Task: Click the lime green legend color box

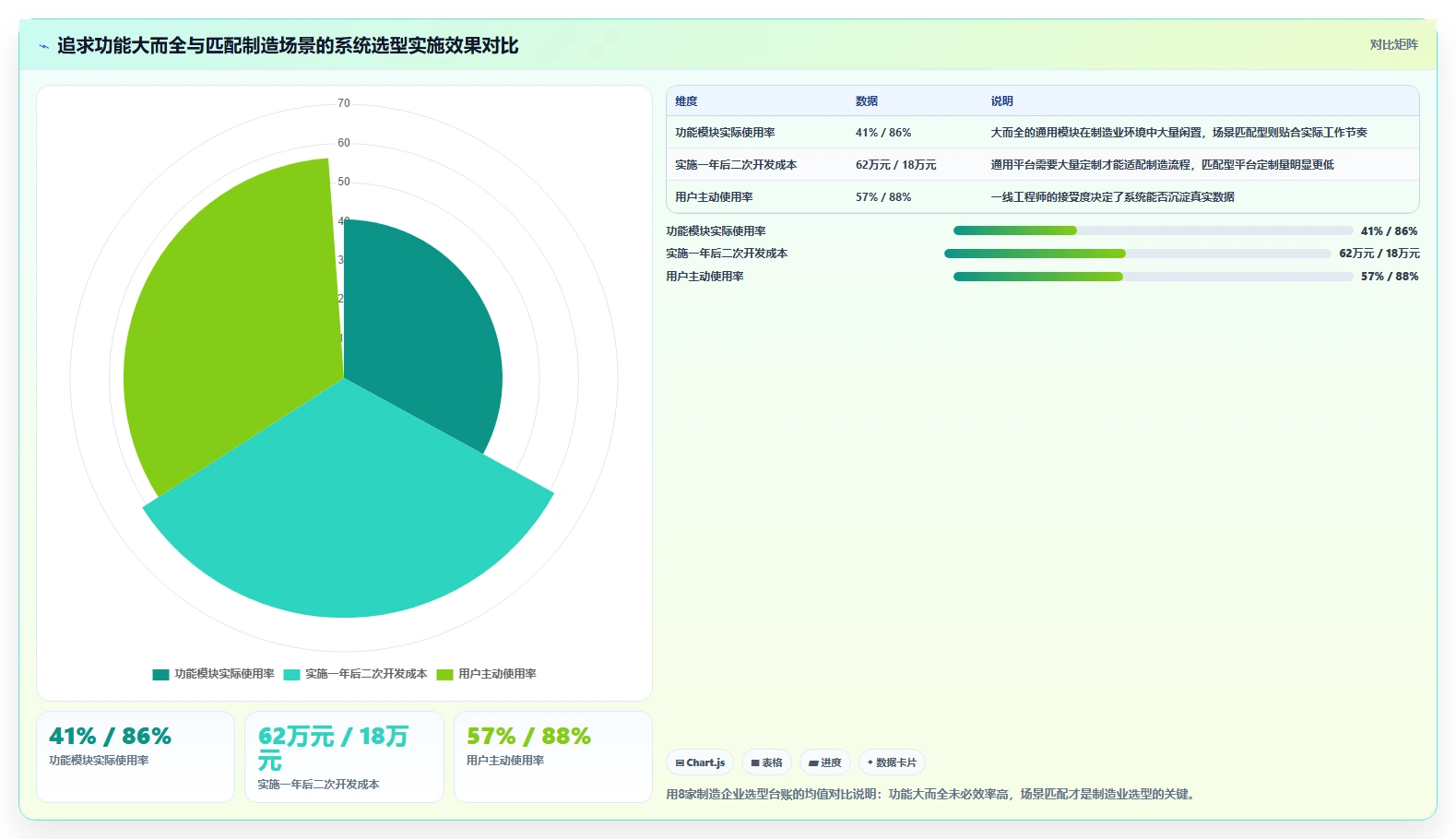Action: (x=444, y=675)
